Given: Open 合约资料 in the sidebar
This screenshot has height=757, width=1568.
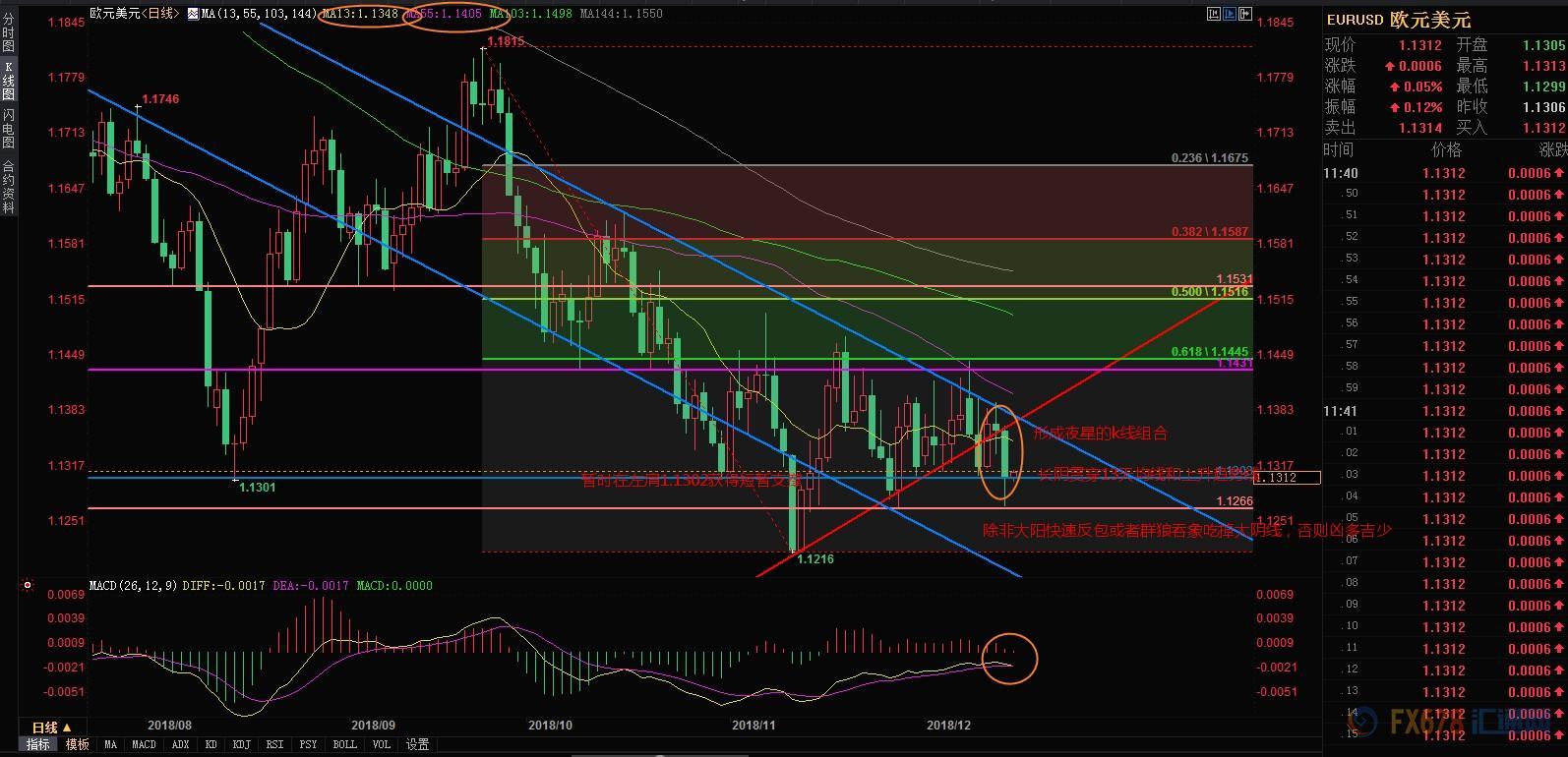Looking at the screenshot, I should tap(8, 187).
